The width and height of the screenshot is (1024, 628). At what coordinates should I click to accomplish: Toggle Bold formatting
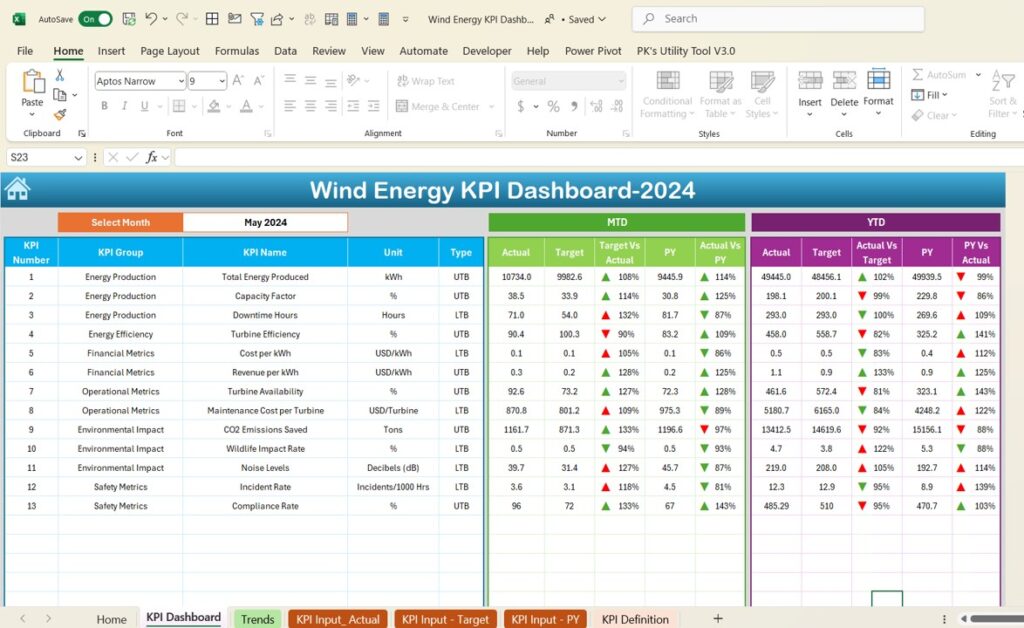[104, 106]
